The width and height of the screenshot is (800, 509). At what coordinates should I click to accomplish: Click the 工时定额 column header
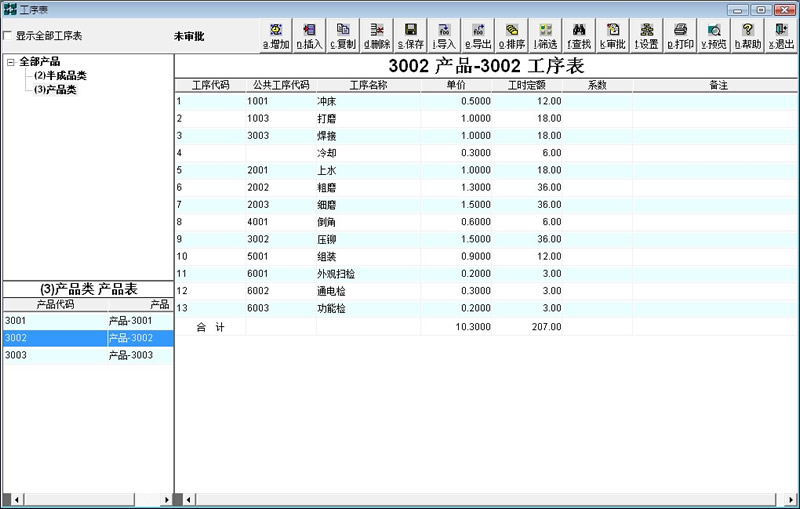(527, 85)
